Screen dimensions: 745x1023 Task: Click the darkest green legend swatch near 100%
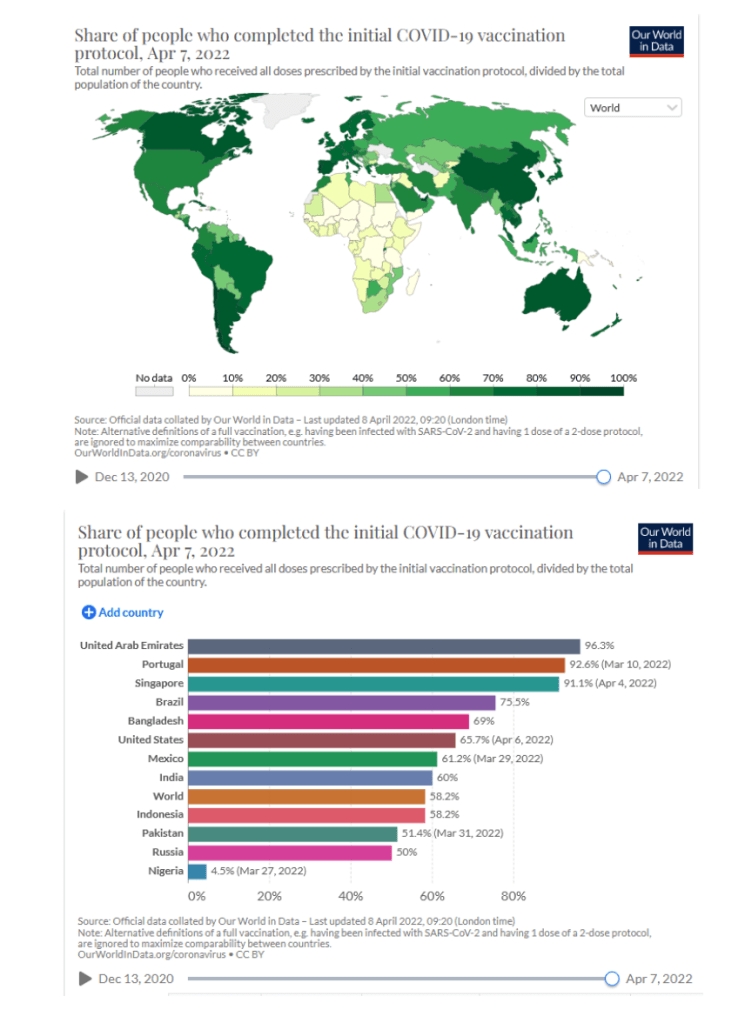pyautogui.click(x=601, y=391)
